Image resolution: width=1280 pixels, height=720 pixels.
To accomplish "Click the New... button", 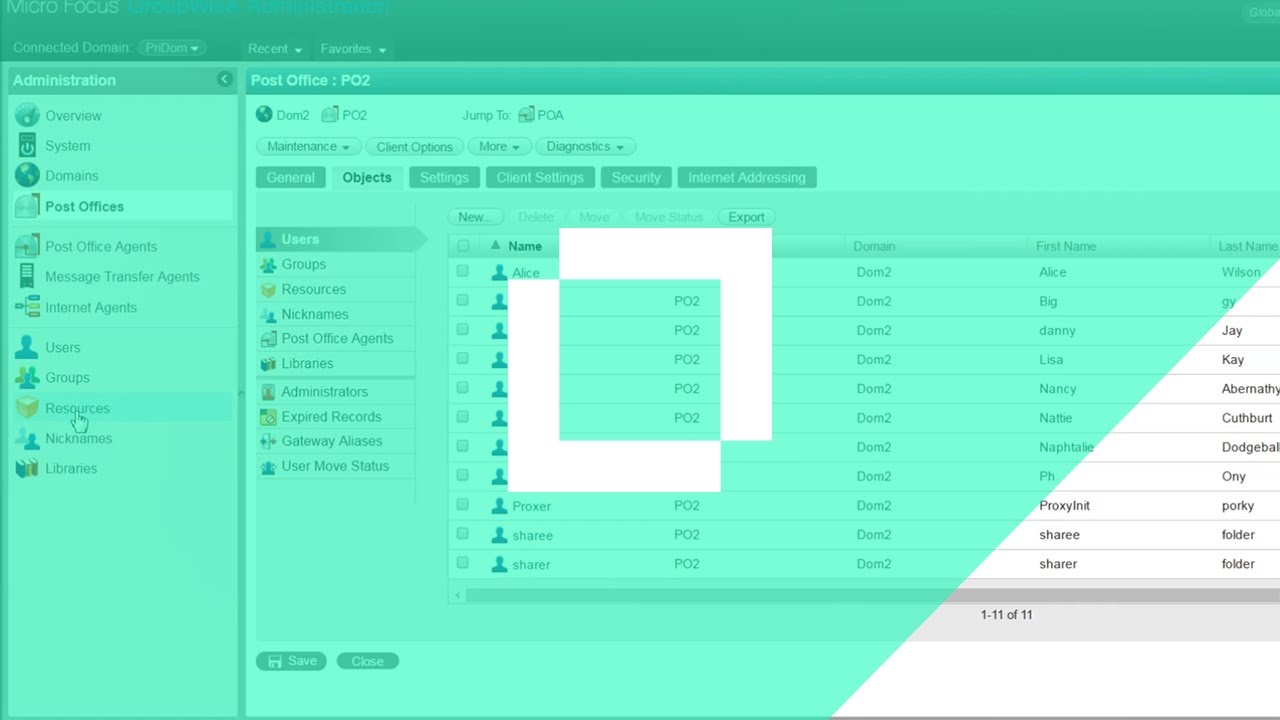I will click(474, 217).
